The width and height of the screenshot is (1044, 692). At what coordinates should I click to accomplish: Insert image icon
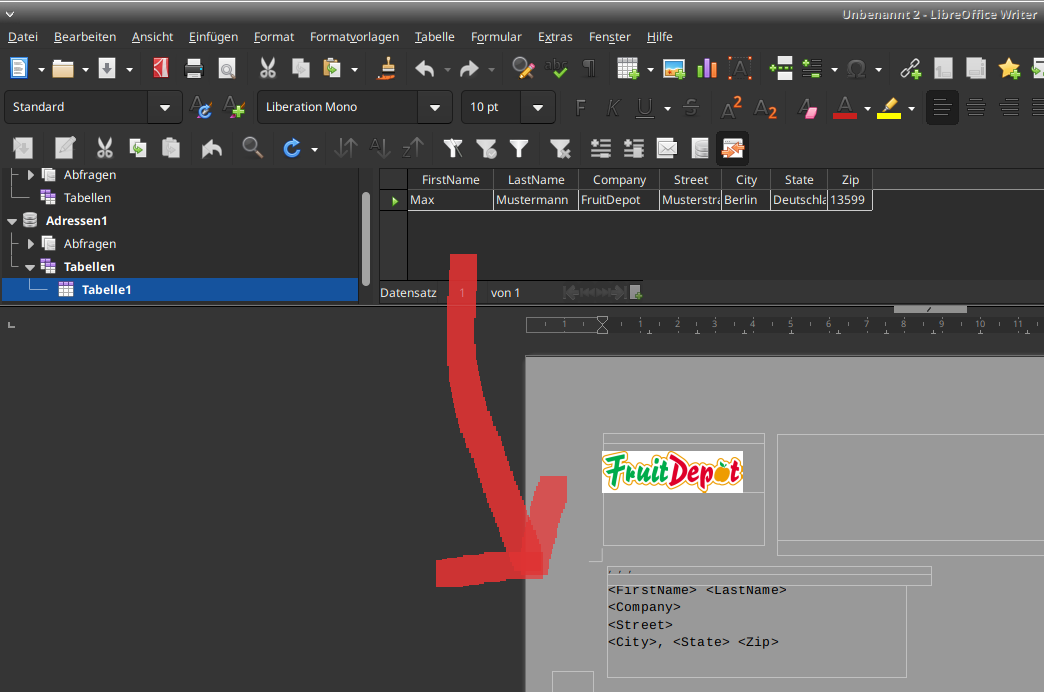(674, 68)
